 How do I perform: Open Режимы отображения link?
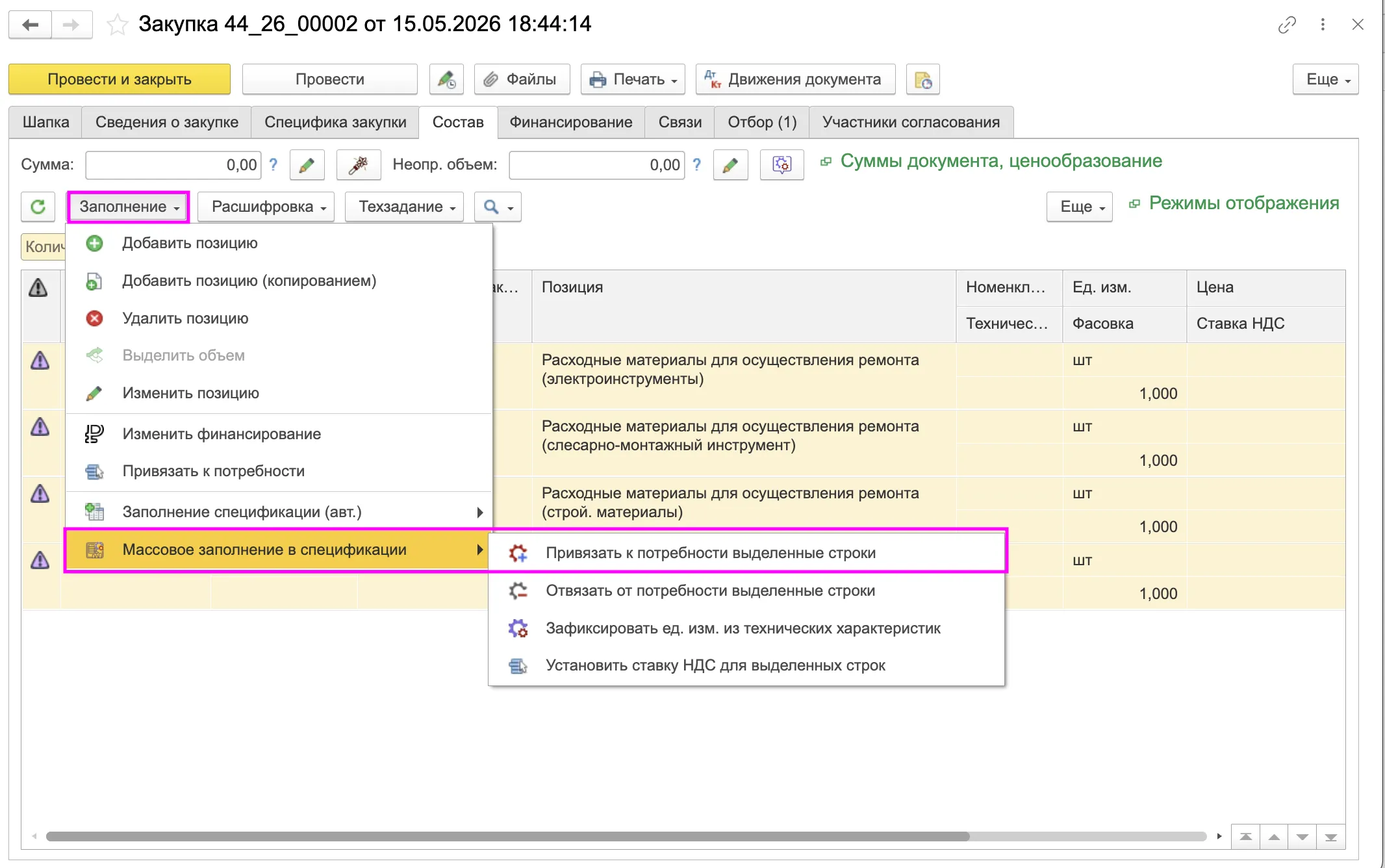(1244, 203)
